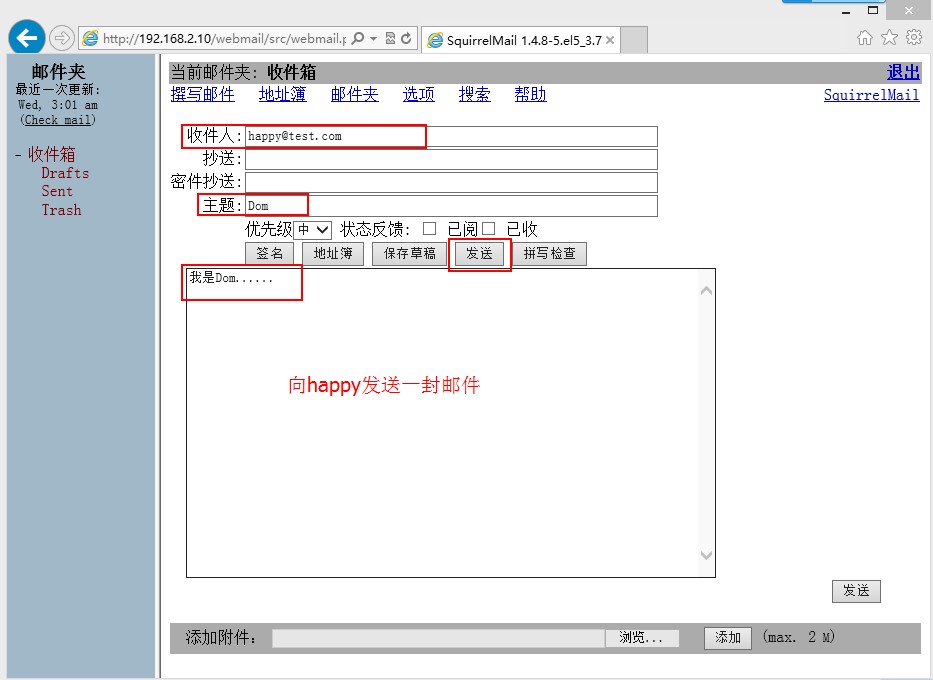Viewport: 933px width, 680px height.
Task: Click the 主题 subject field
Action: pyautogui.click(x=452, y=206)
